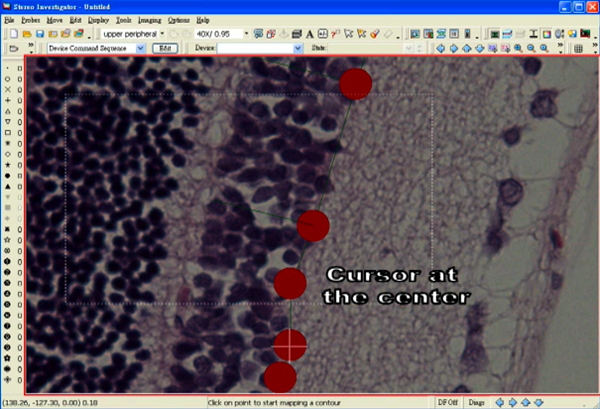Select the plus sign marker in left palette
Screen dimensions: 600x409
(9, 100)
